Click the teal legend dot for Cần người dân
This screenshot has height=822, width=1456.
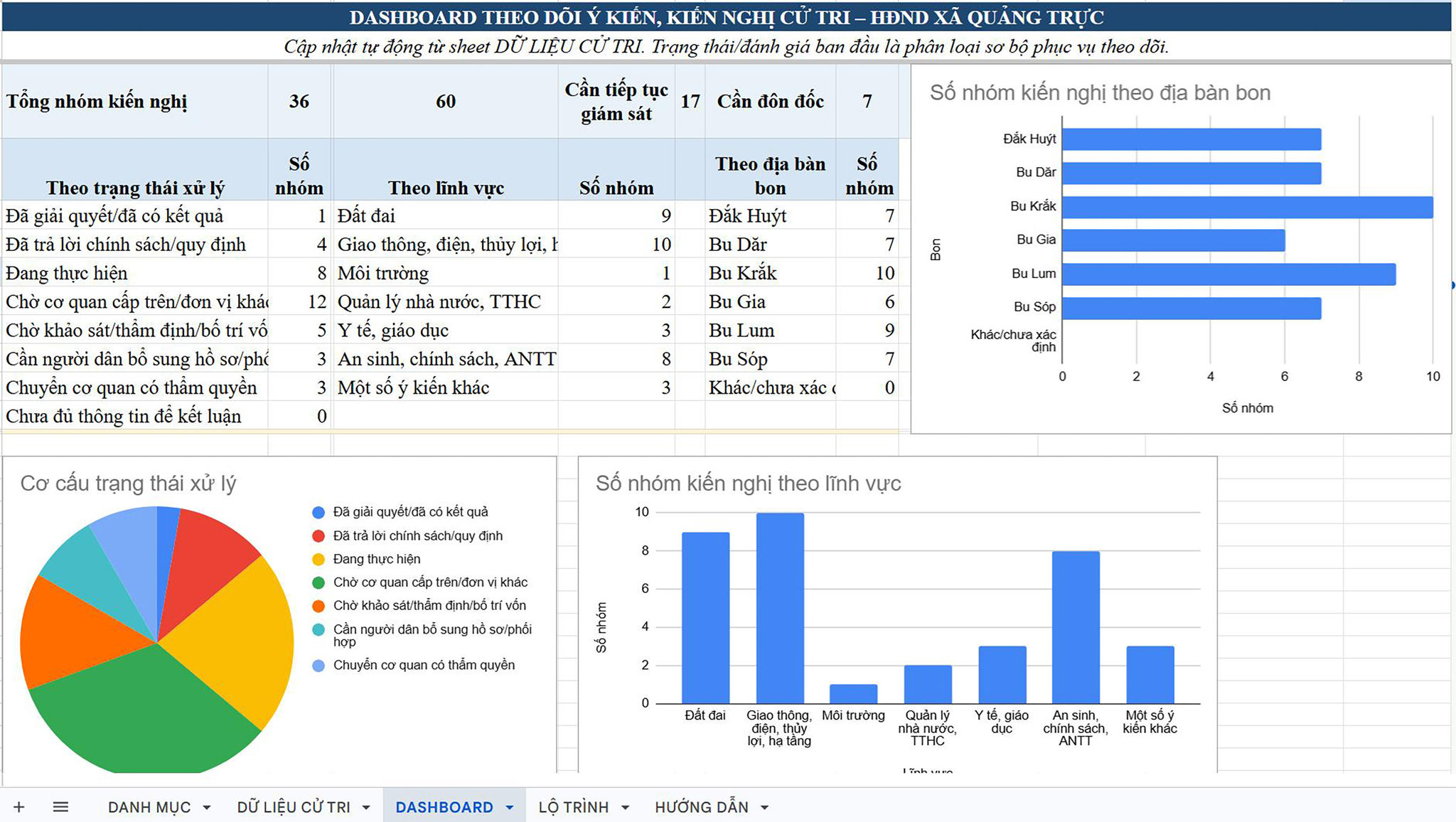[x=318, y=629]
